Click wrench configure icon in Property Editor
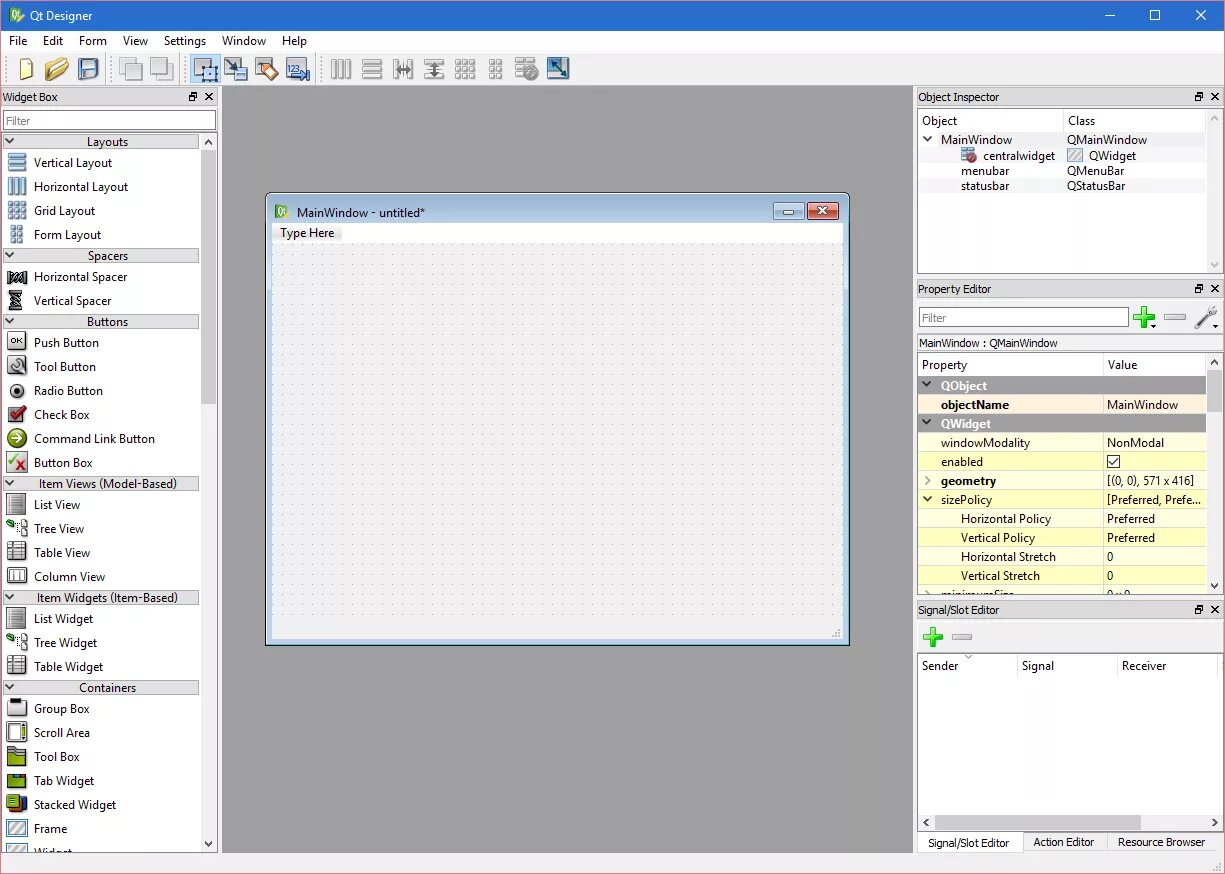 pyautogui.click(x=1206, y=317)
